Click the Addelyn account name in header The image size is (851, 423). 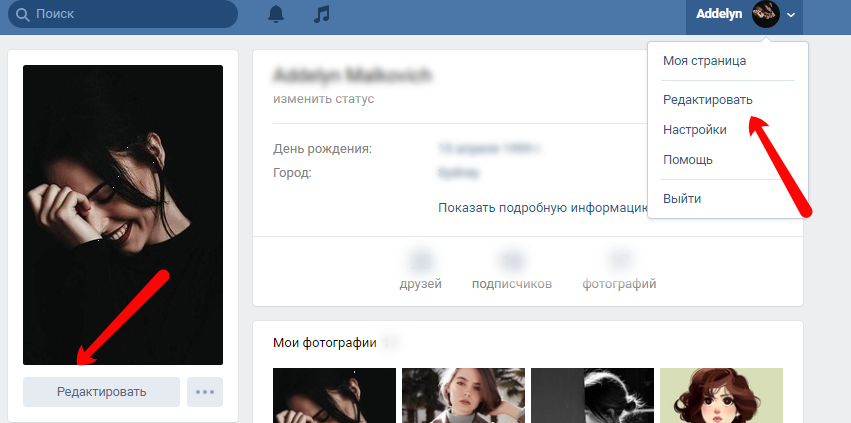[x=720, y=14]
